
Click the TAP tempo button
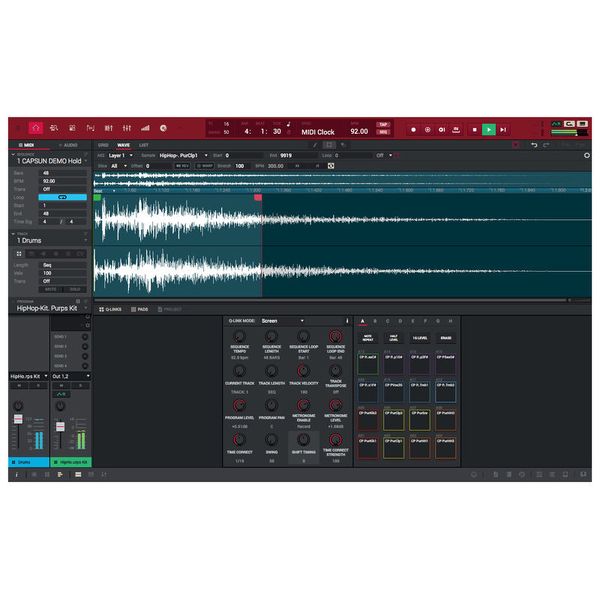coord(383,124)
